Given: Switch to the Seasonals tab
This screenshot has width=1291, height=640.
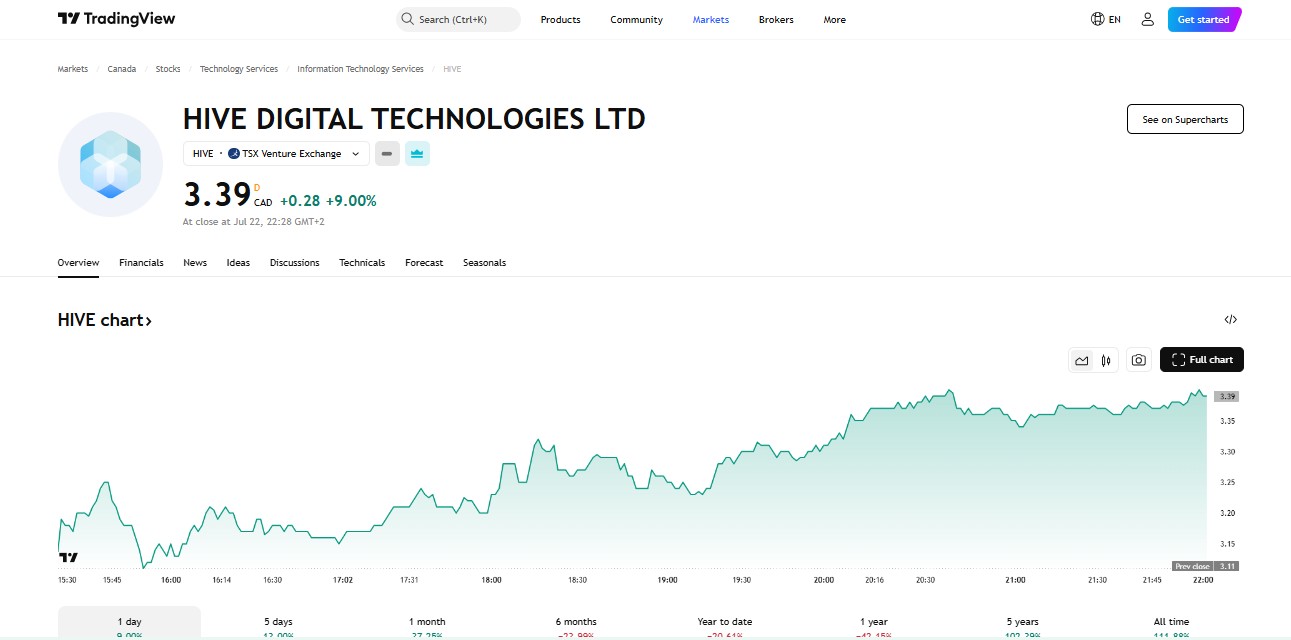Looking at the screenshot, I should coord(484,262).
